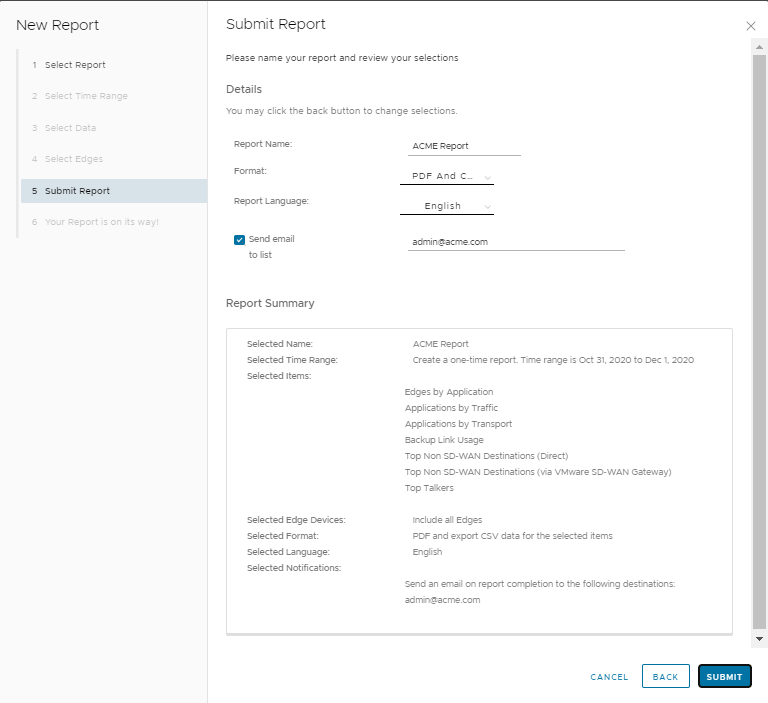Viewport: 768px width, 703px height.
Task: Click the email address input field
Action: pos(515,241)
